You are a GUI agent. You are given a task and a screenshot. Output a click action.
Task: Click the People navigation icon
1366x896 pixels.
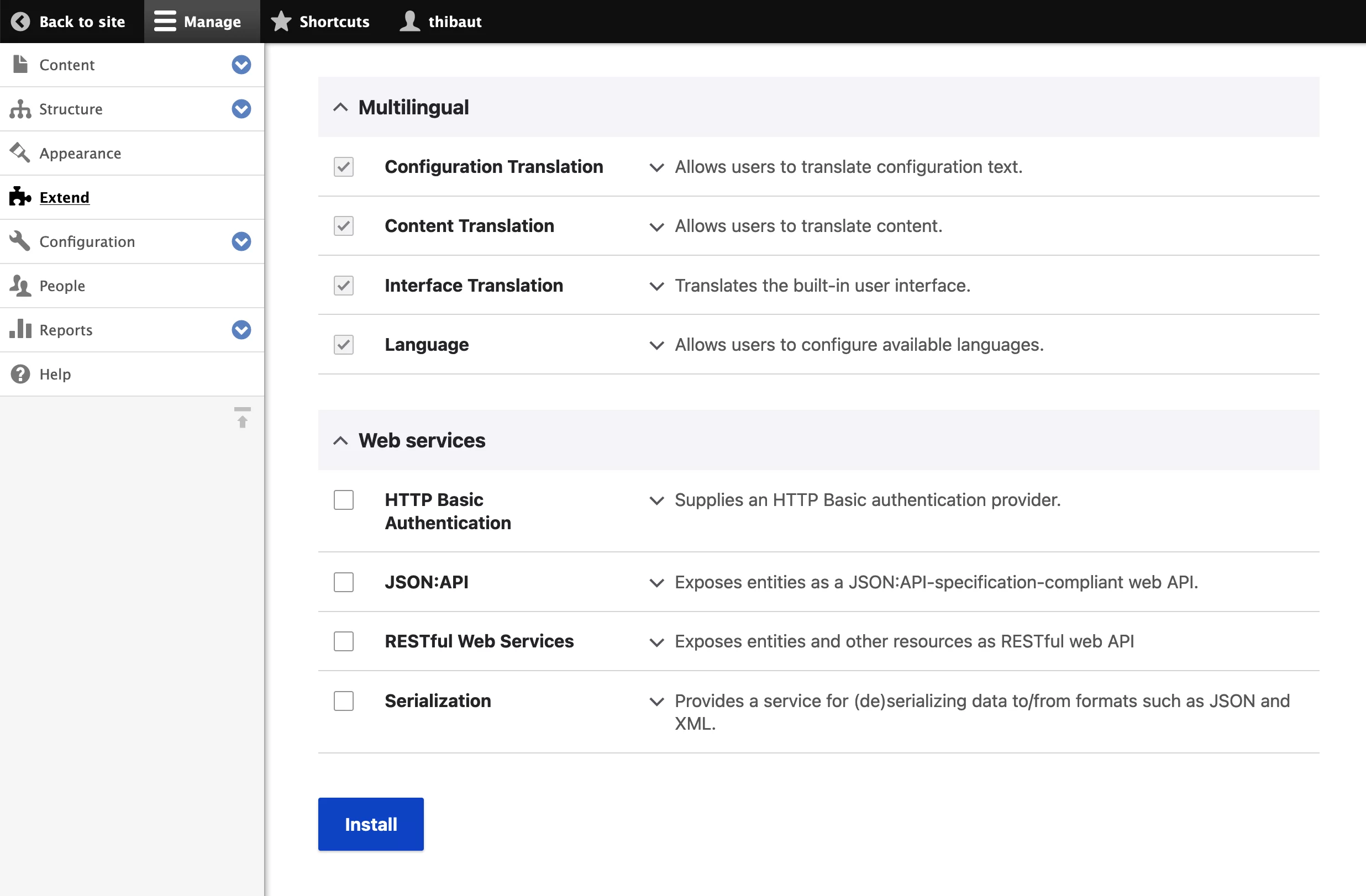[20, 285]
